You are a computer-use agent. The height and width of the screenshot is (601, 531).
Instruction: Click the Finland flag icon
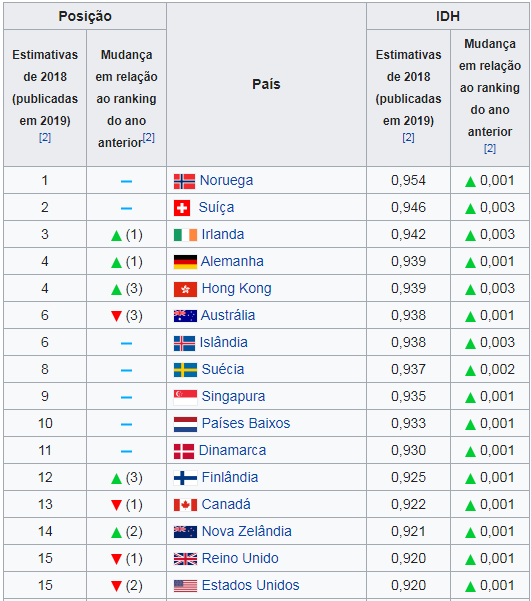pyautogui.click(x=185, y=478)
